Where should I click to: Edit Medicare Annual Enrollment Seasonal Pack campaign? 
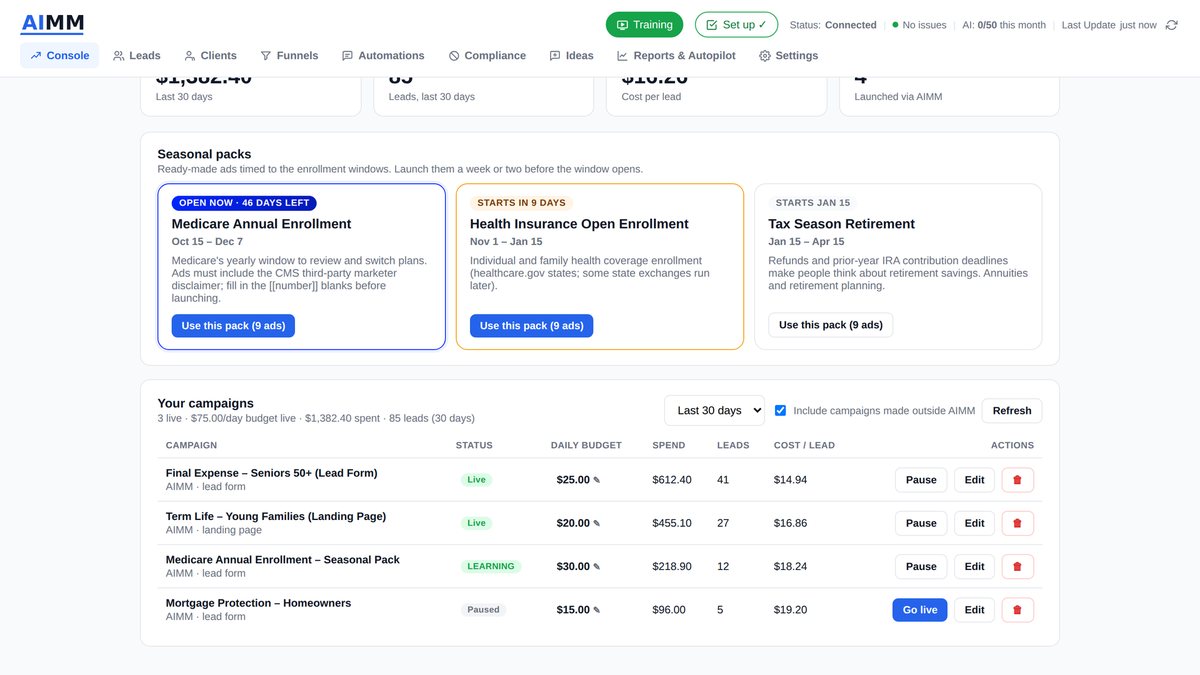tap(974, 566)
